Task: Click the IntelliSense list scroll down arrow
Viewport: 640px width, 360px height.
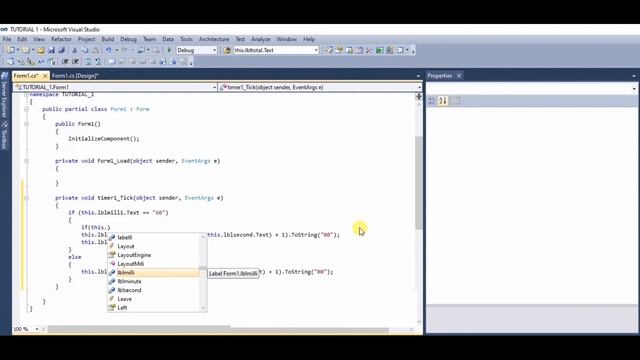Action: click(203, 309)
